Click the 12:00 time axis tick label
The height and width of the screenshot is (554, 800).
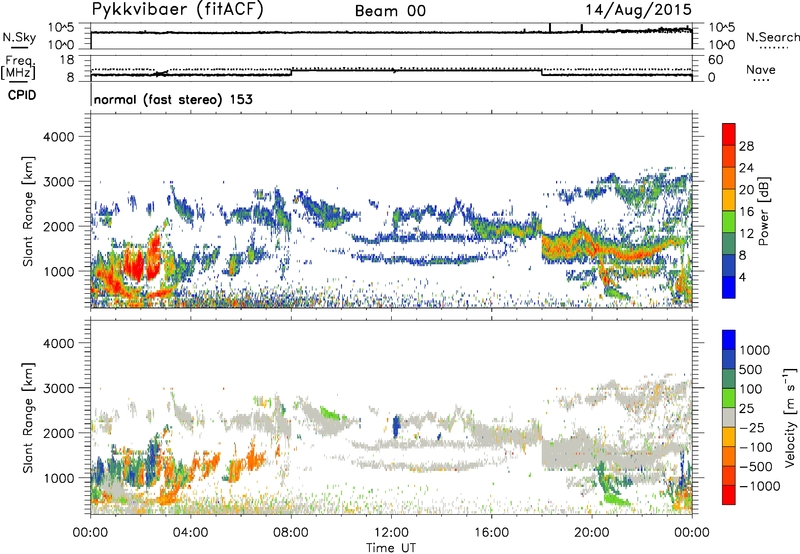click(x=391, y=533)
